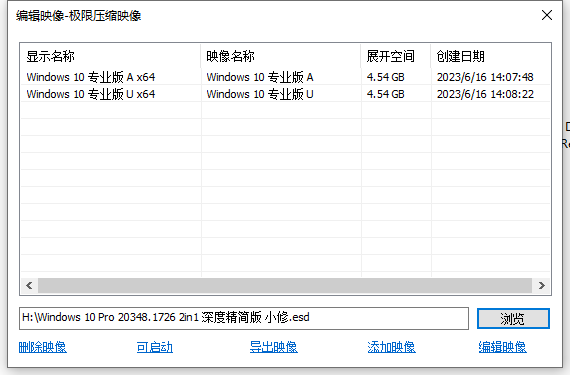
Task: Open the 导出映像 link
Action: (273, 347)
